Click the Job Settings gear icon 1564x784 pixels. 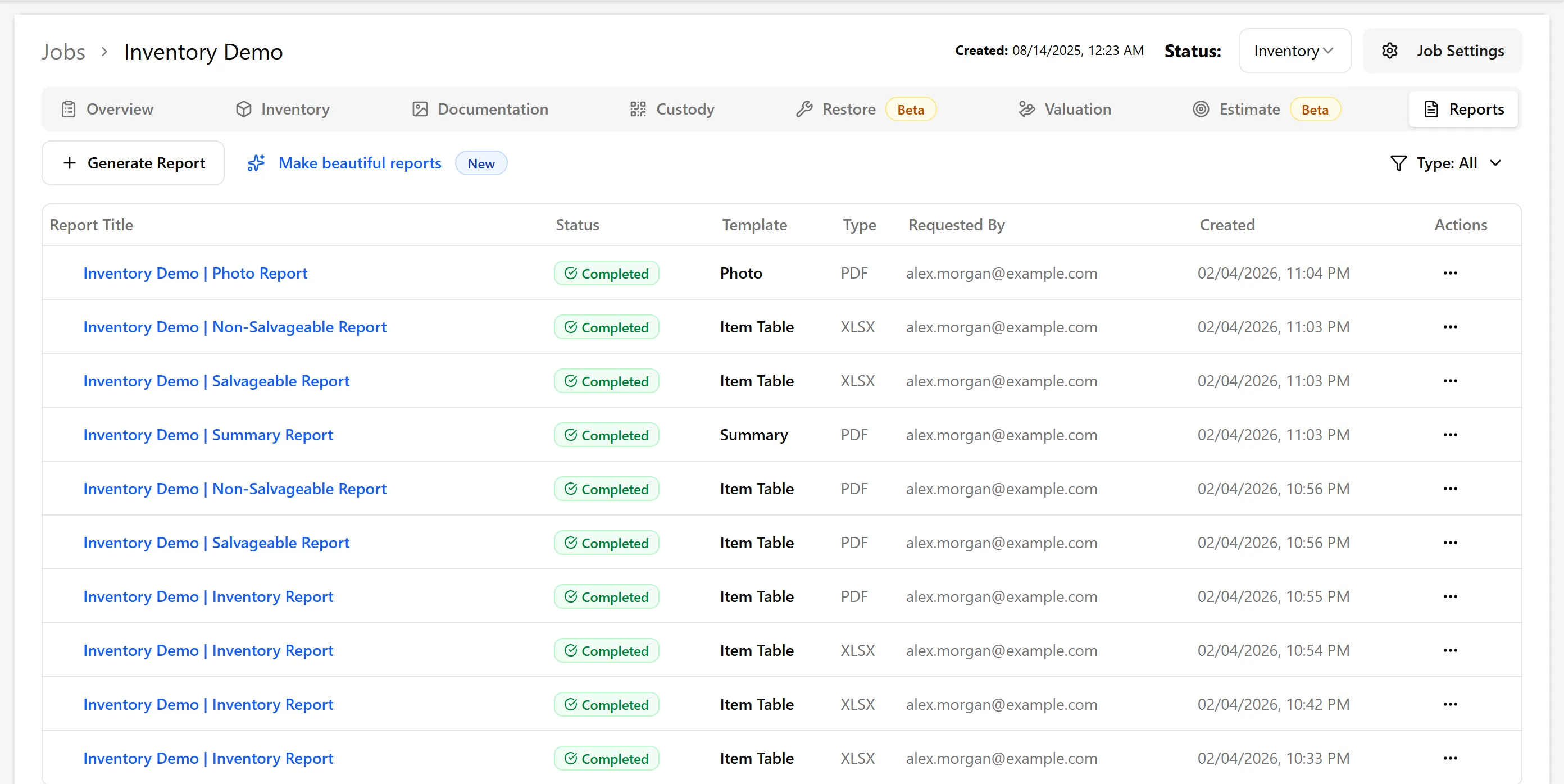[1390, 51]
